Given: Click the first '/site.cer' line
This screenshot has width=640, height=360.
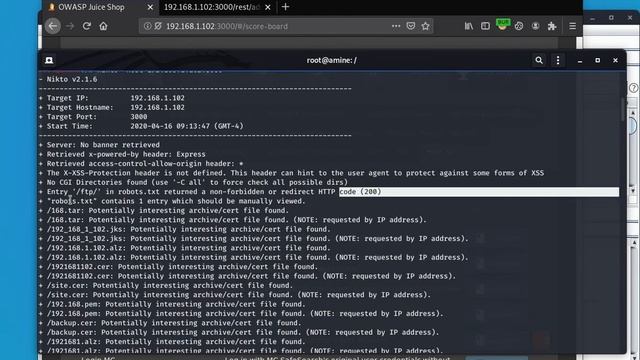Looking at the screenshot, I should coord(166,286).
